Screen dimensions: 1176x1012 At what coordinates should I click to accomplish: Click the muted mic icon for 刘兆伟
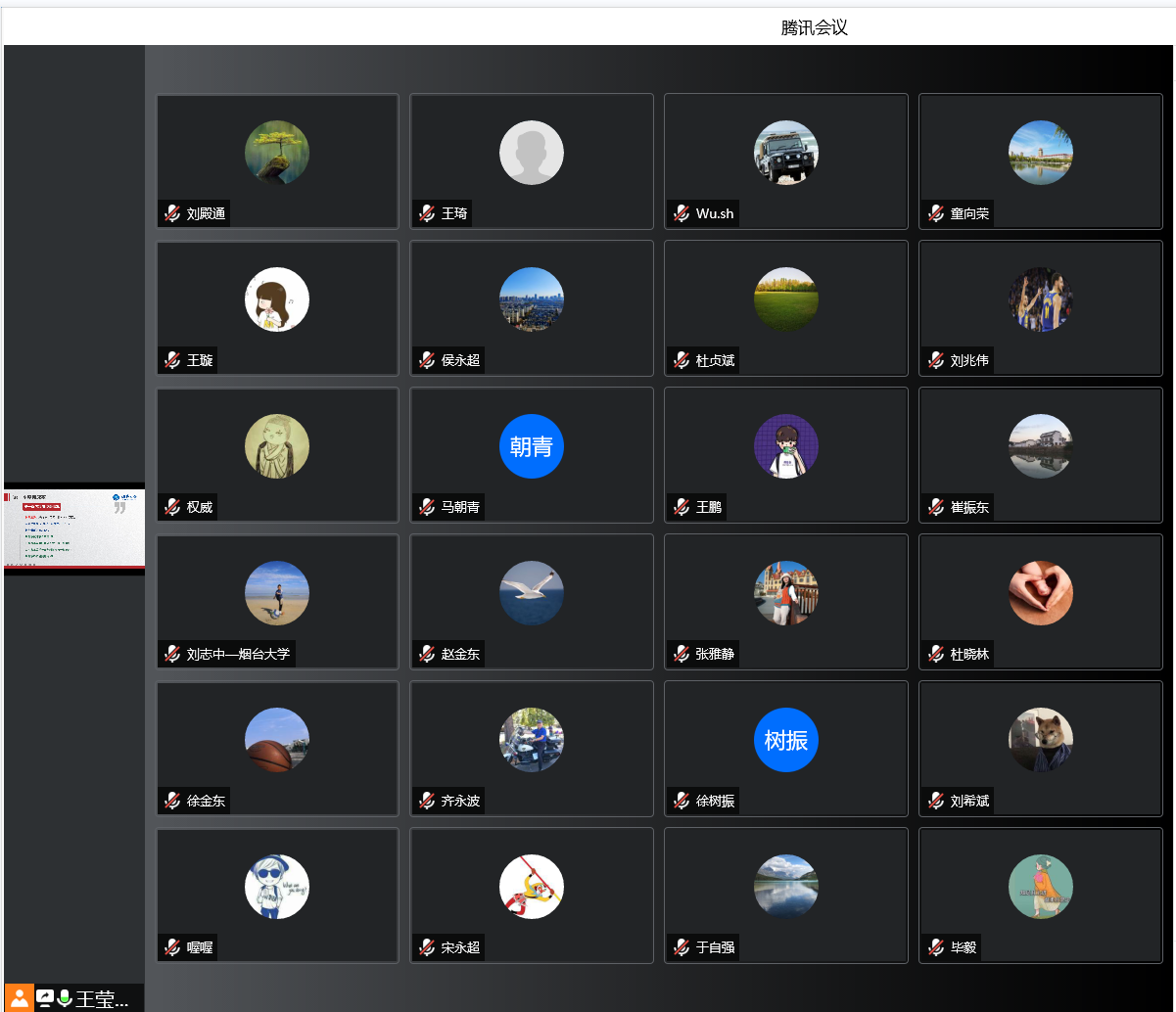[x=936, y=360]
